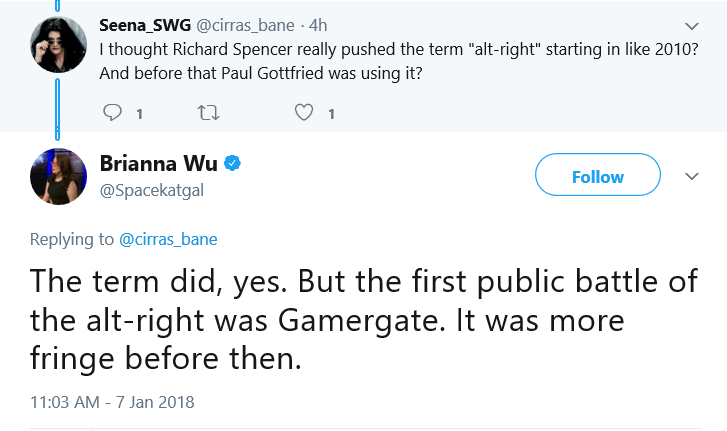Viewport: 727px width, 431px height.
Task: Click the blue verified badge next to Brianna Wu
Action: (x=232, y=163)
